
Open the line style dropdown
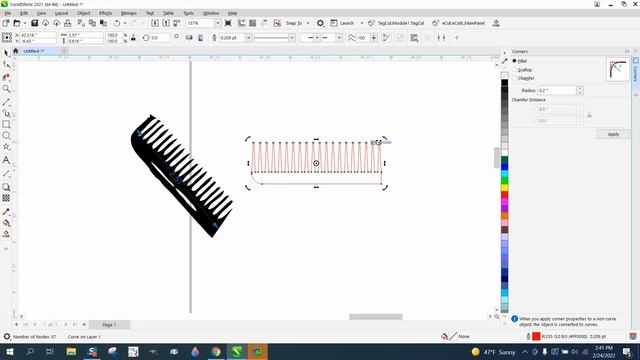point(291,38)
